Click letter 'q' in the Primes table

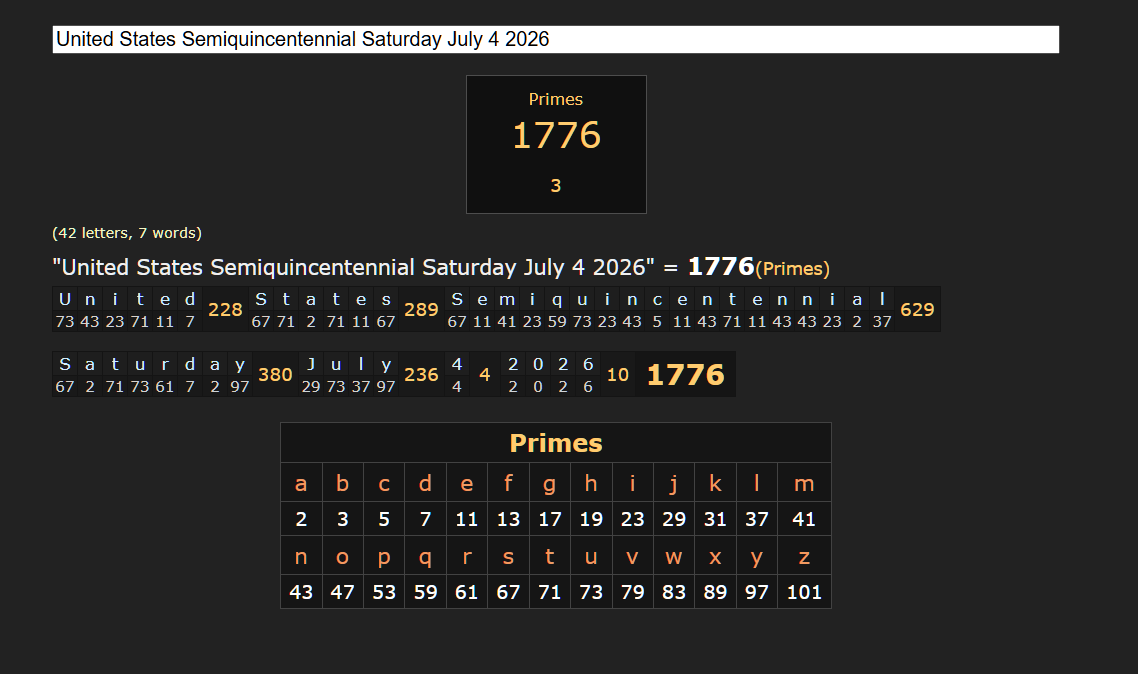click(x=425, y=558)
